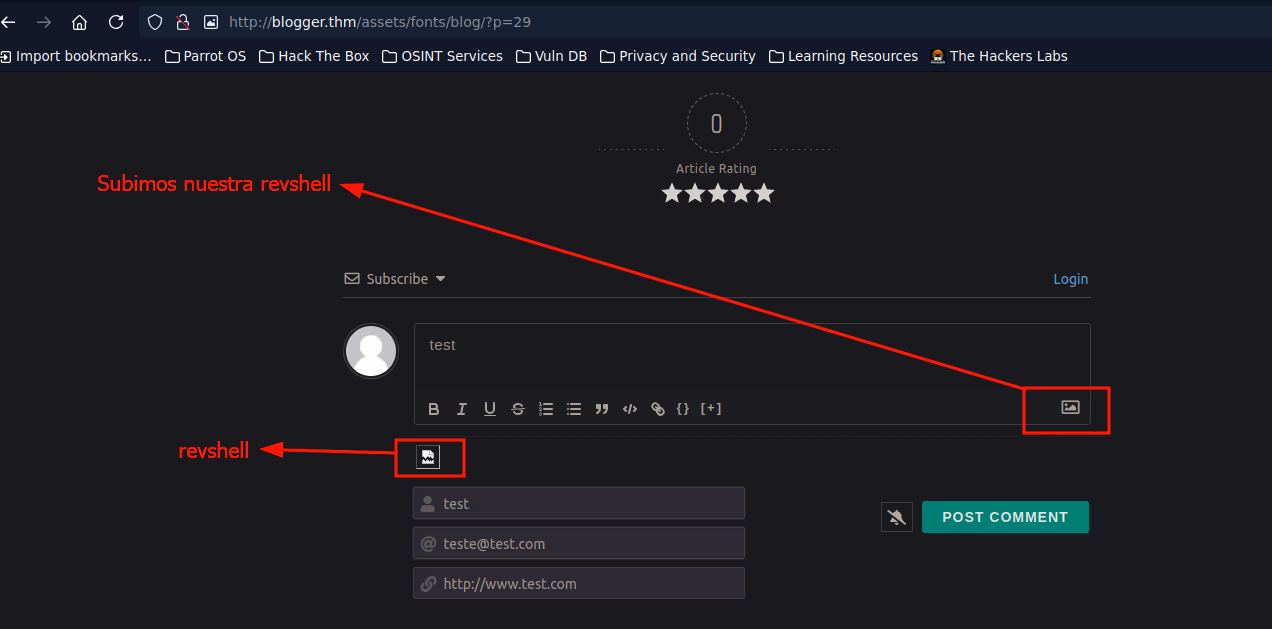Viewport: 1272px width, 629px height.
Task: Rate the article with the fifth star
Action: click(x=764, y=193)
